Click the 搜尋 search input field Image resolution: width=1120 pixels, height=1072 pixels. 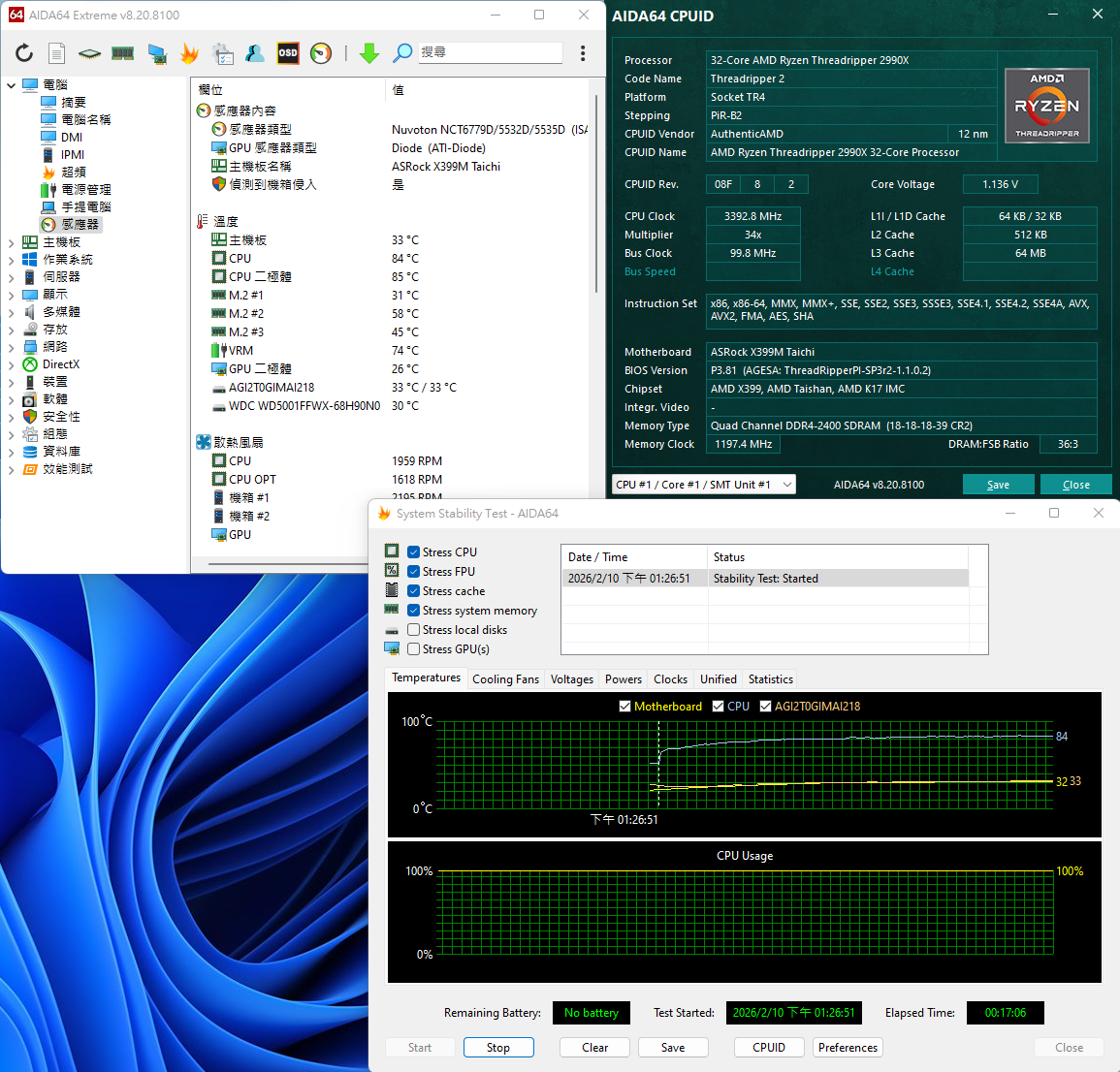(x=490, y=52)
